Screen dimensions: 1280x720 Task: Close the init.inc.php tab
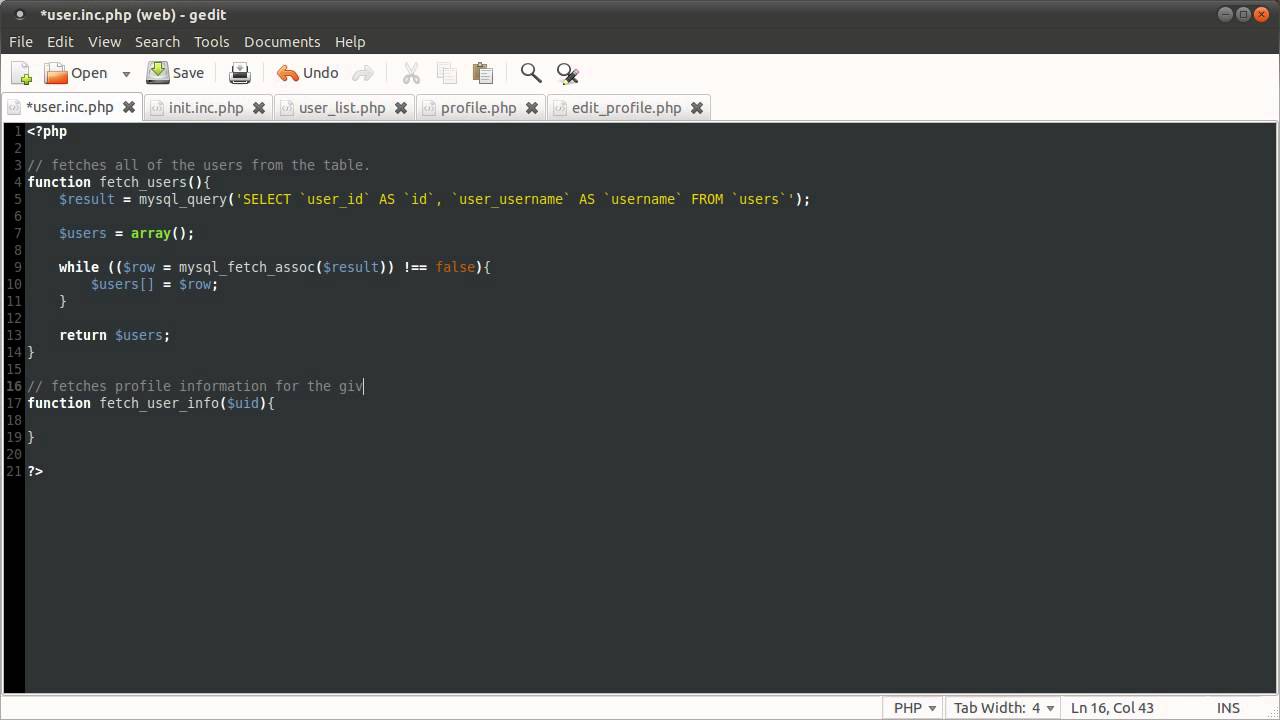pyautogui.click(x=259, y=108)
